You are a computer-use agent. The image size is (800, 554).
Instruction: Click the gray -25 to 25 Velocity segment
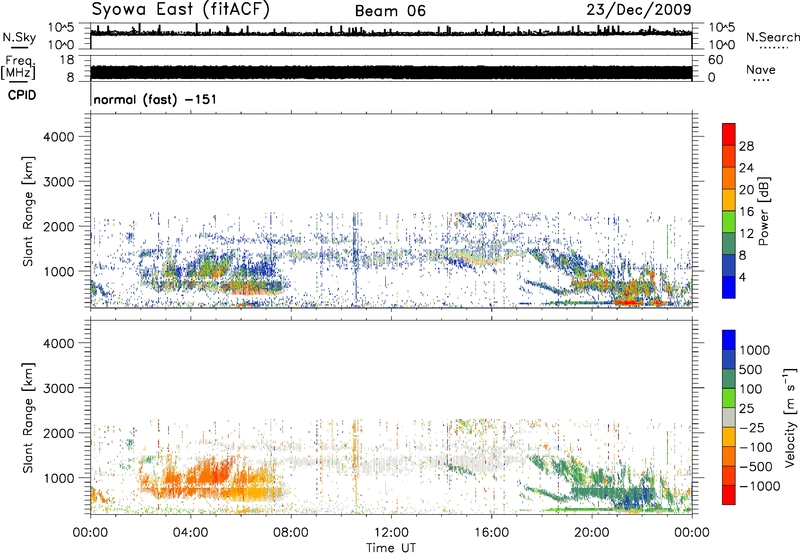pyautogui.click(x=729, y=417)
